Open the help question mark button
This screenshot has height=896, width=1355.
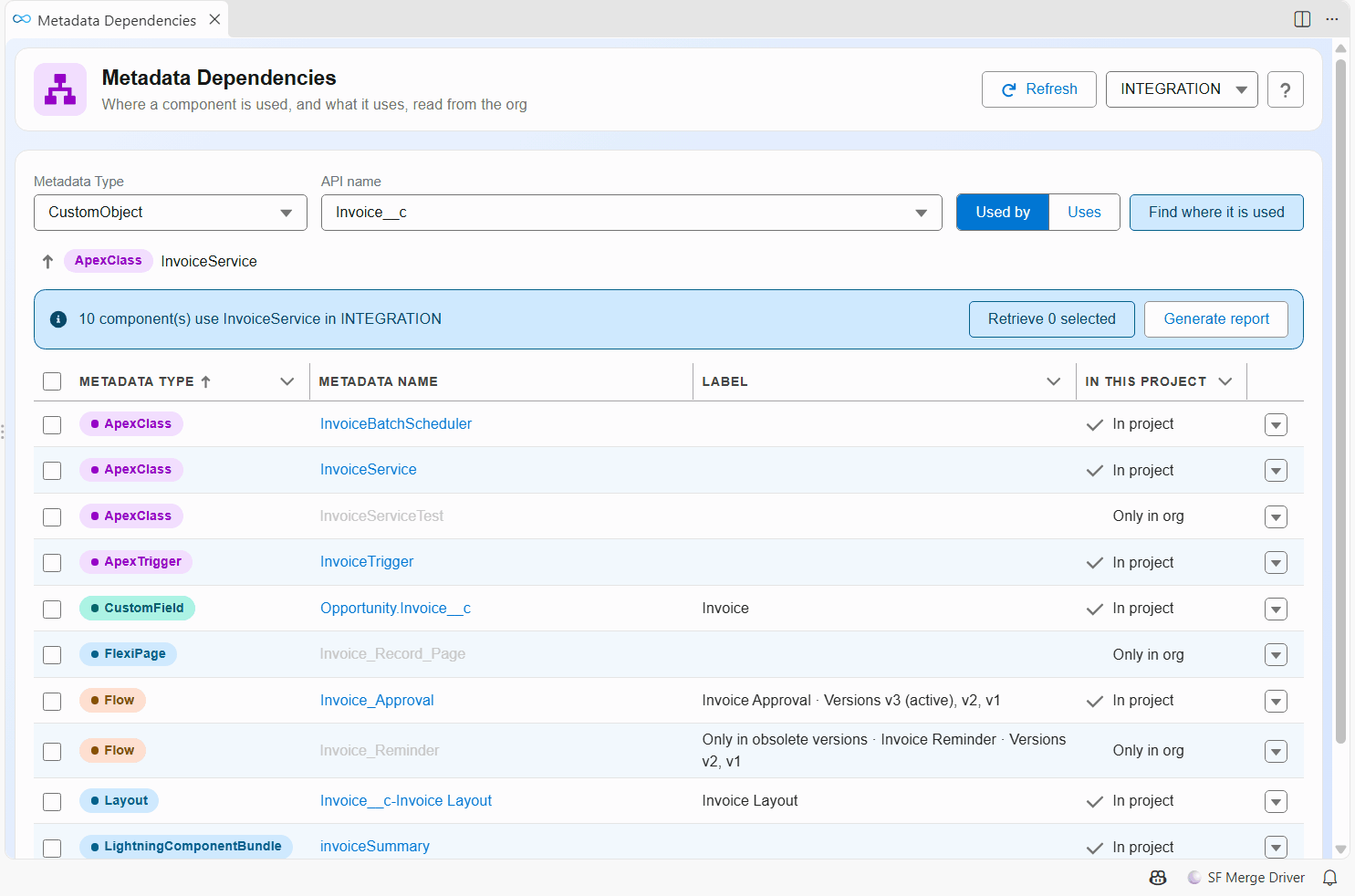point(1285,89)
